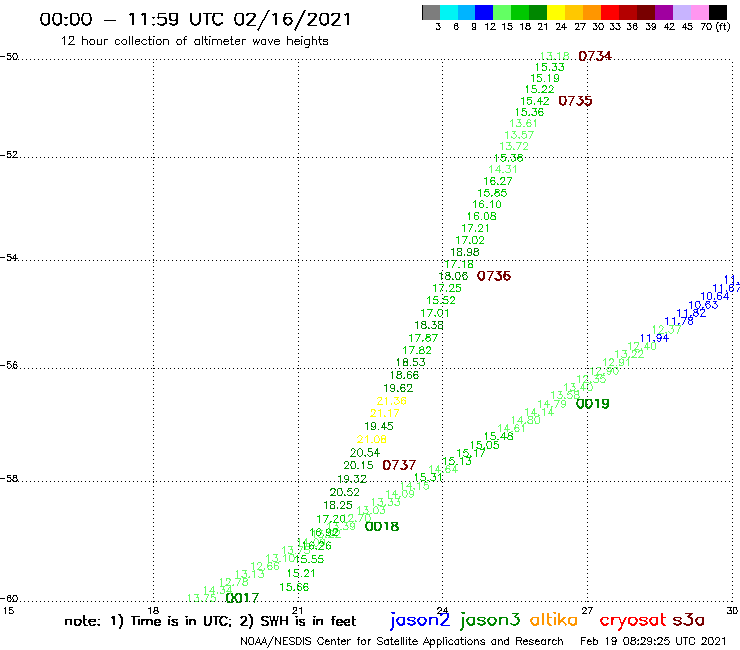This screenshot has height=650, width=740.
Task: Click the 17.87 wave height reading
Action: 423,338
